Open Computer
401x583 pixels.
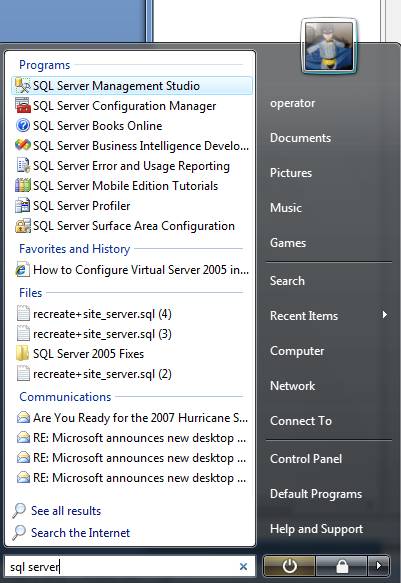click(297, 351)
